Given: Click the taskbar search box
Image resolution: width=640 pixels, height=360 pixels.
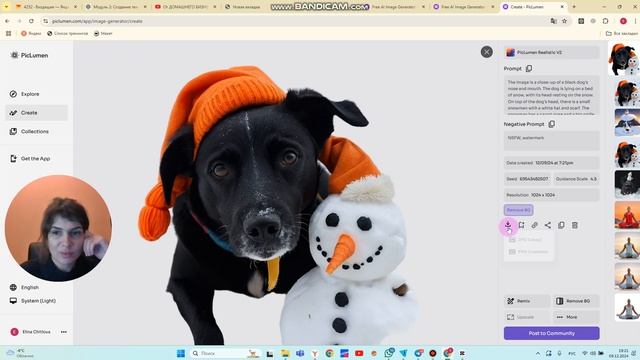Looking at the screenshot, I should tap(224, 353).
